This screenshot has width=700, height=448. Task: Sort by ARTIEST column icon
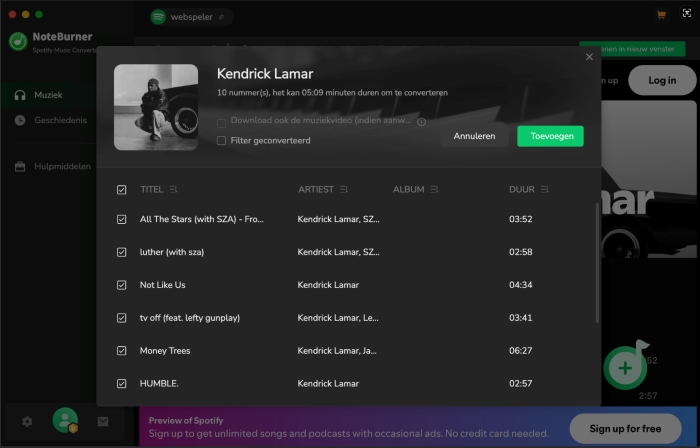343,190
